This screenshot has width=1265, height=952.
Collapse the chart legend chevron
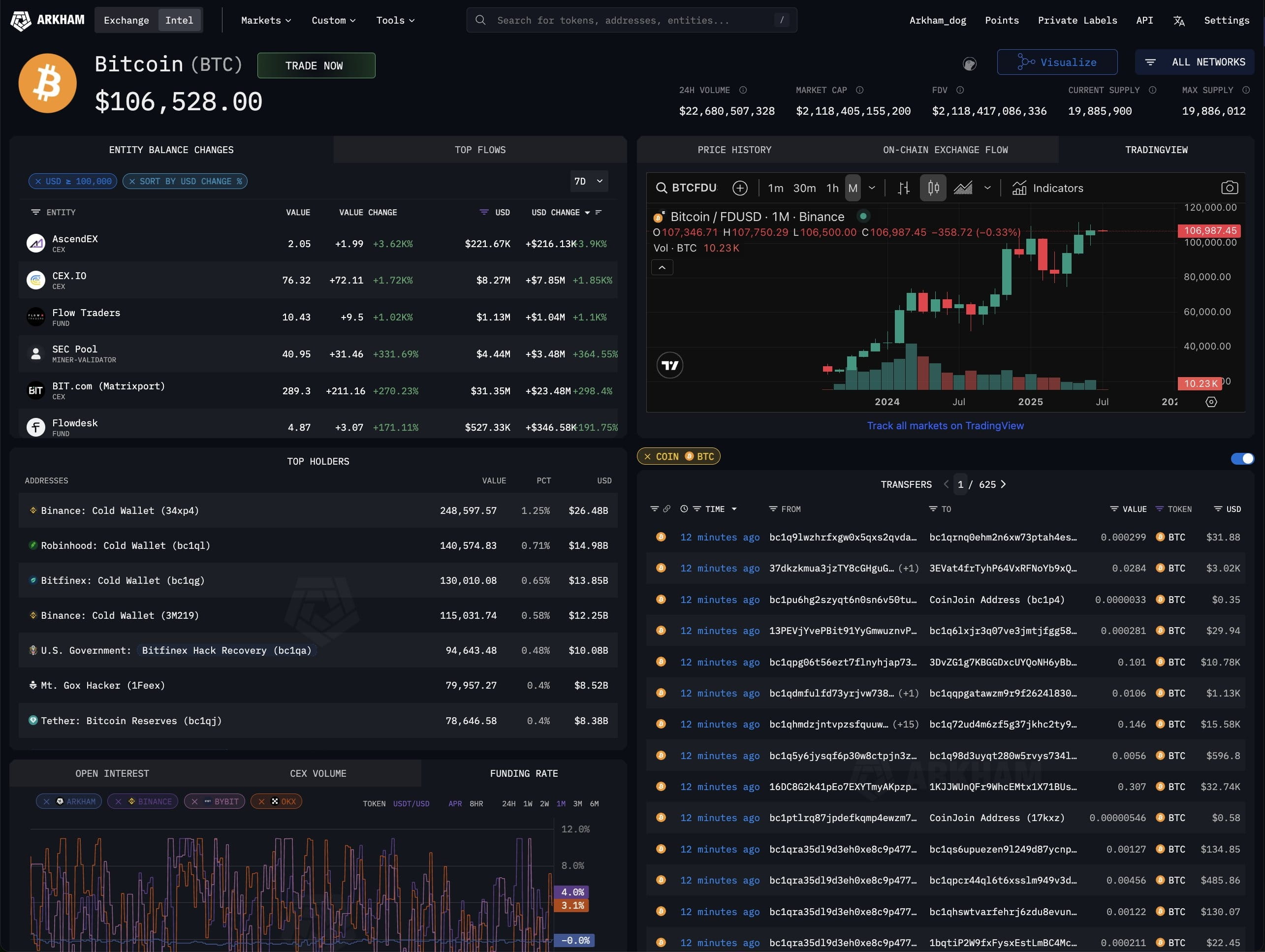(x=662, y=268)
